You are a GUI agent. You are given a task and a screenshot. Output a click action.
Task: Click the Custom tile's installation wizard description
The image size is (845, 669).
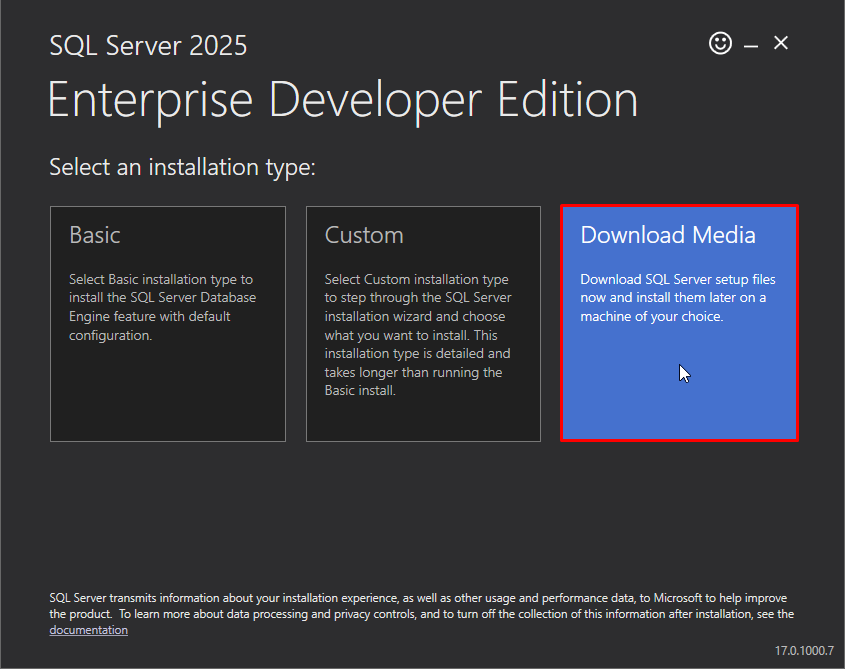(418, 335)
